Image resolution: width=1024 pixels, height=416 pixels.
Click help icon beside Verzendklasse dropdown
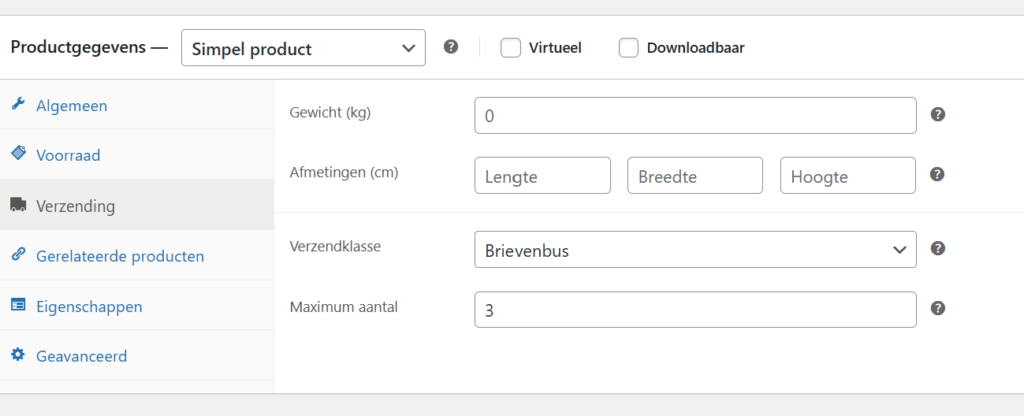coord(937,249)
